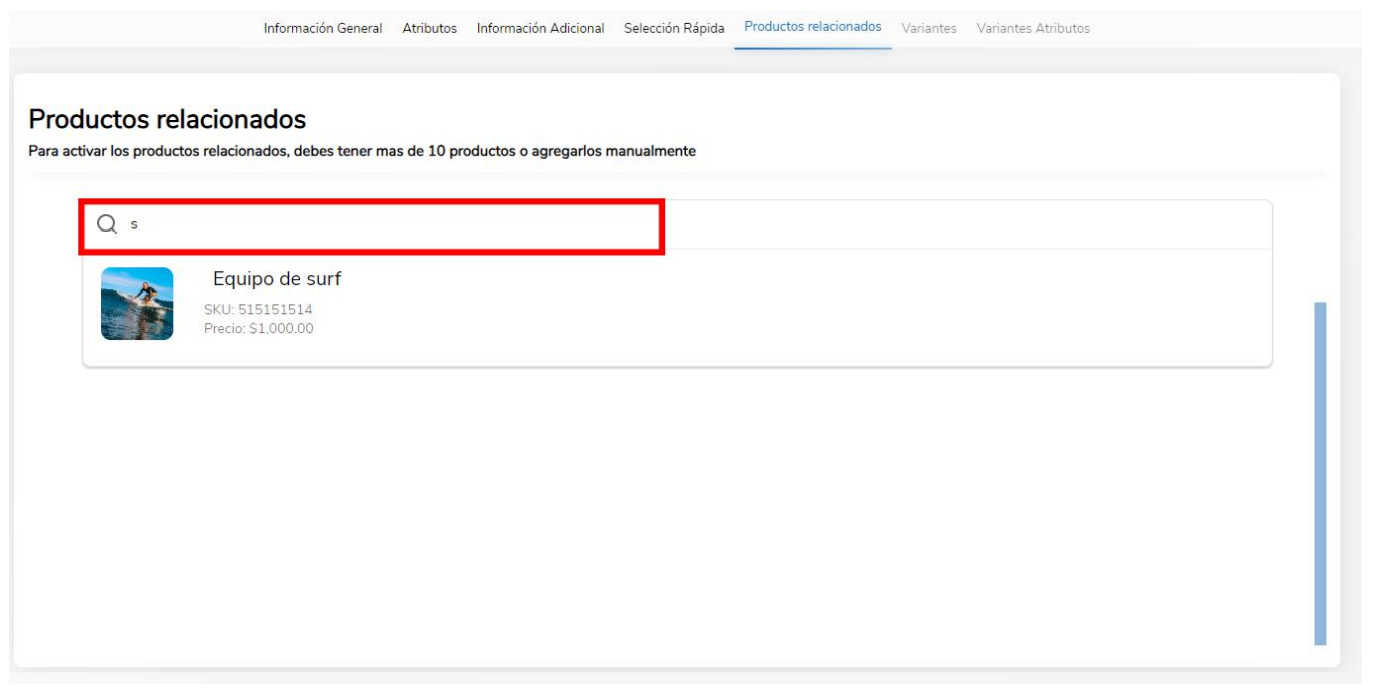Viewport: 1378px width, 690px height.
Task: Click the active Productos relacionados tab
Action: coord(813,27)
